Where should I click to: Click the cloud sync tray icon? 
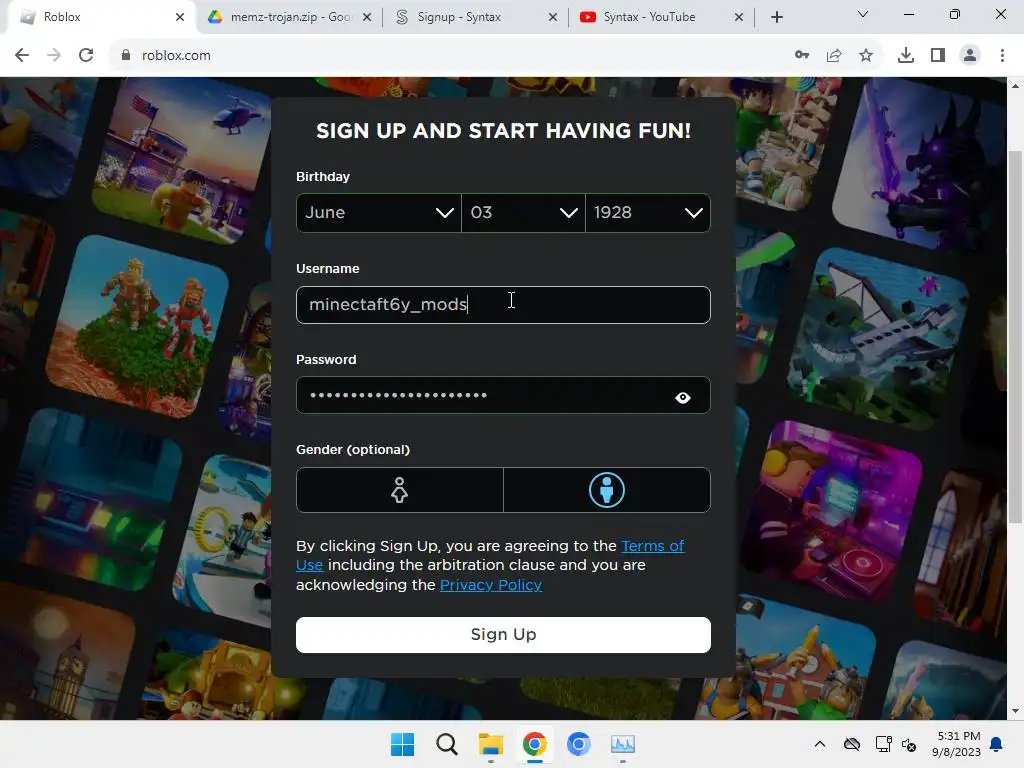tap(852, 744)
